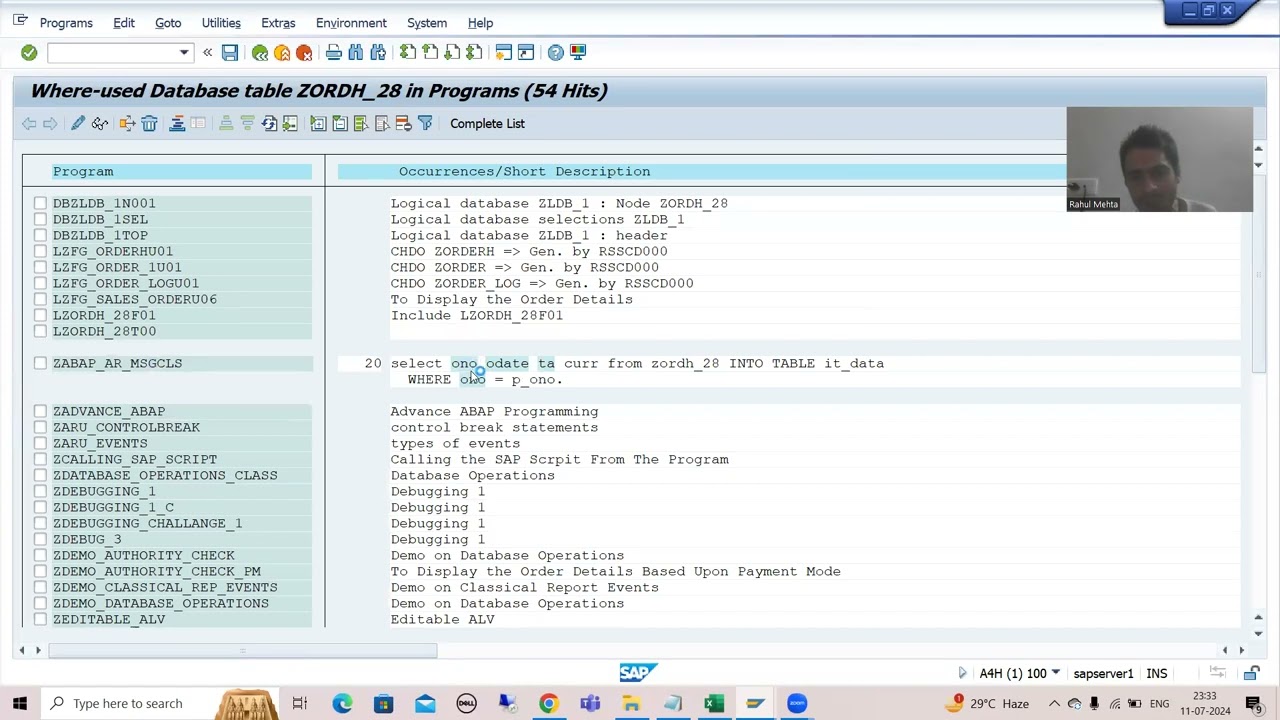Click the hamburger menu icon beside Programs
The height and width of the screenshot is (720, 1280).
pyautogui.click(x=20, y=21)
